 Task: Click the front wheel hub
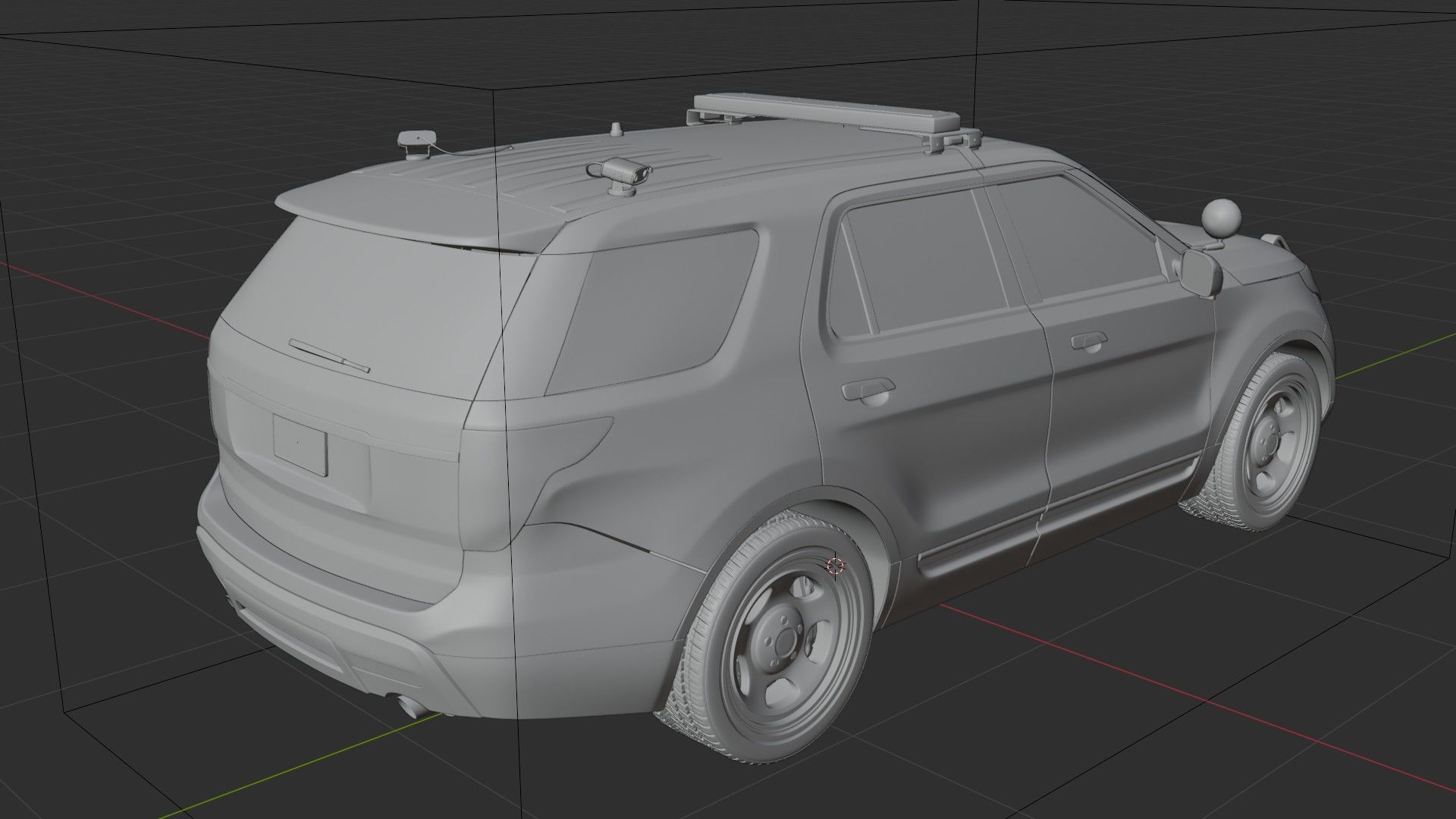(x=1268, y=441)
